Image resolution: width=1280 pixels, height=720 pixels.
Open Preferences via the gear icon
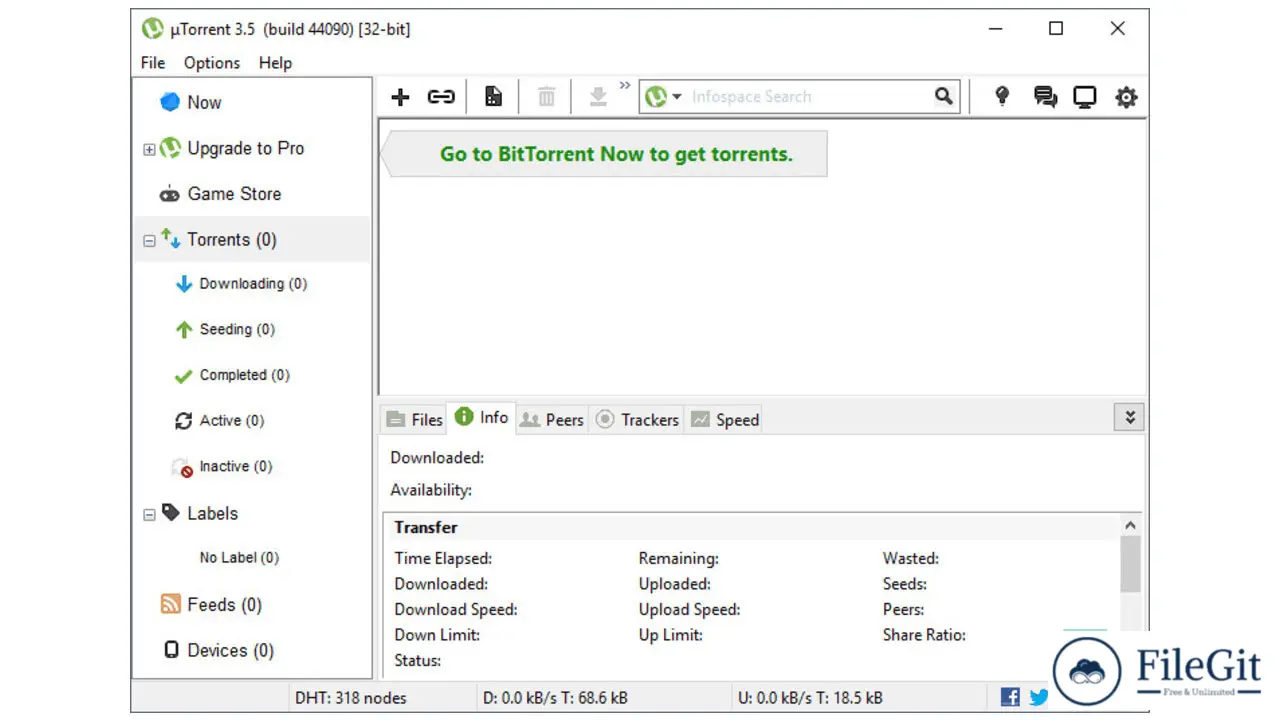(x=1127, y=97)
